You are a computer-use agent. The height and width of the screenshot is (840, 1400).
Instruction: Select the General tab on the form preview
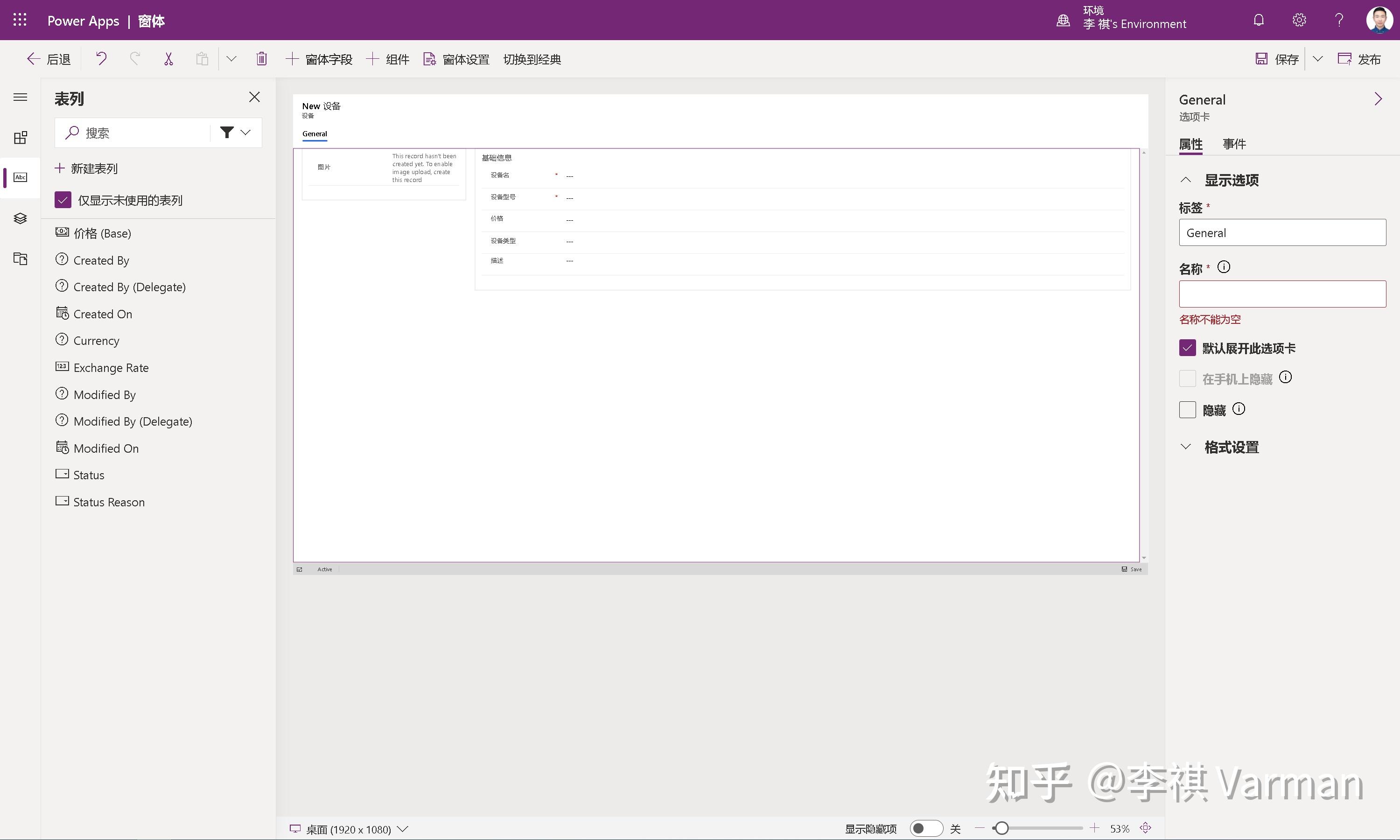(315, 133)
